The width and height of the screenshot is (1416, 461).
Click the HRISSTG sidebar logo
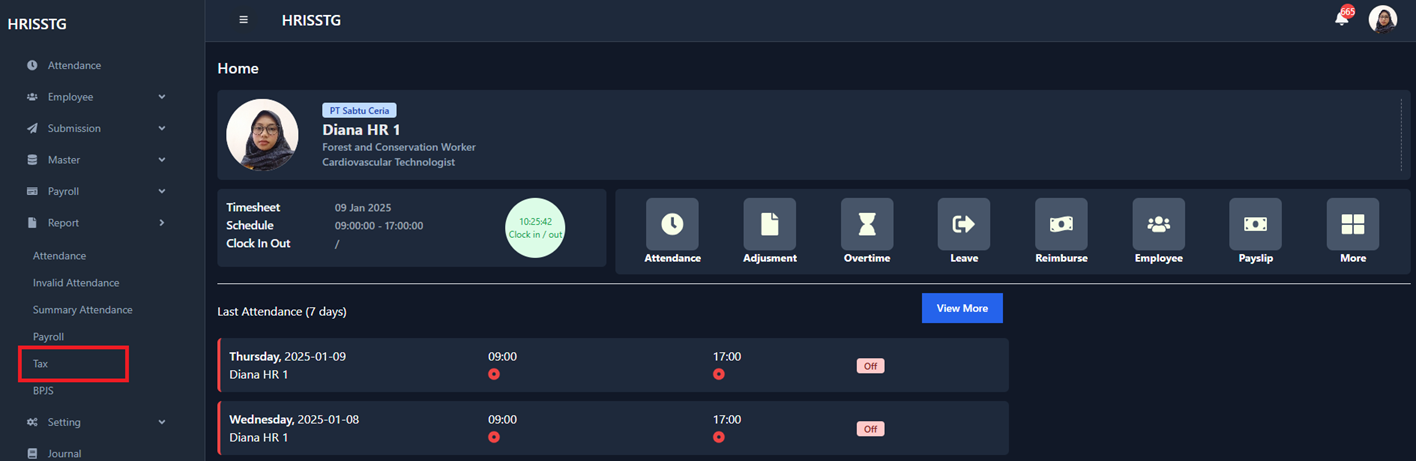click(x=37, y=24)
